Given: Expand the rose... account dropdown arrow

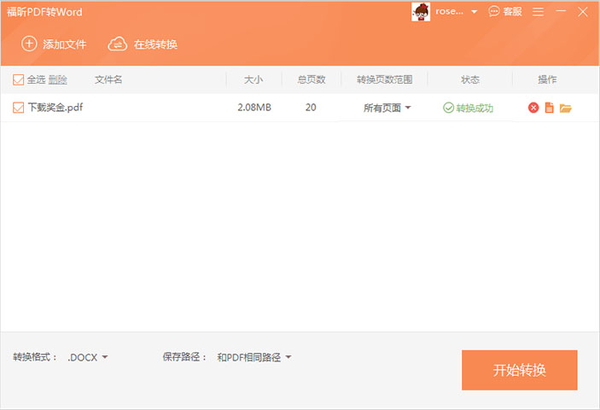Looking at the screenshot, I should (x=474, y=12).
